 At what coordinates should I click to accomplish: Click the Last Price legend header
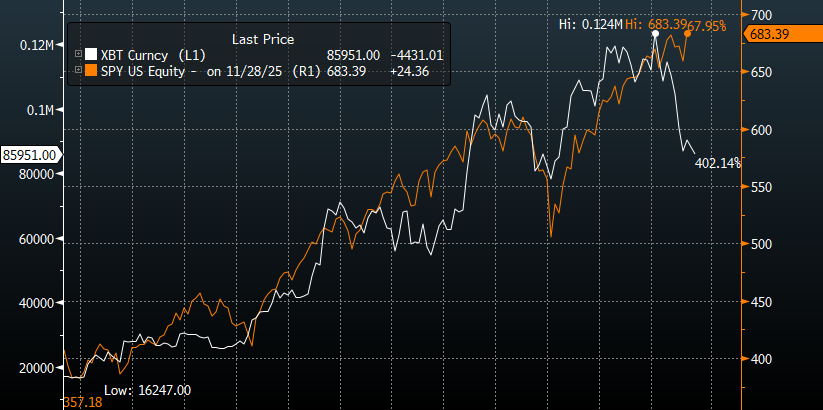(x=262, y=38)
